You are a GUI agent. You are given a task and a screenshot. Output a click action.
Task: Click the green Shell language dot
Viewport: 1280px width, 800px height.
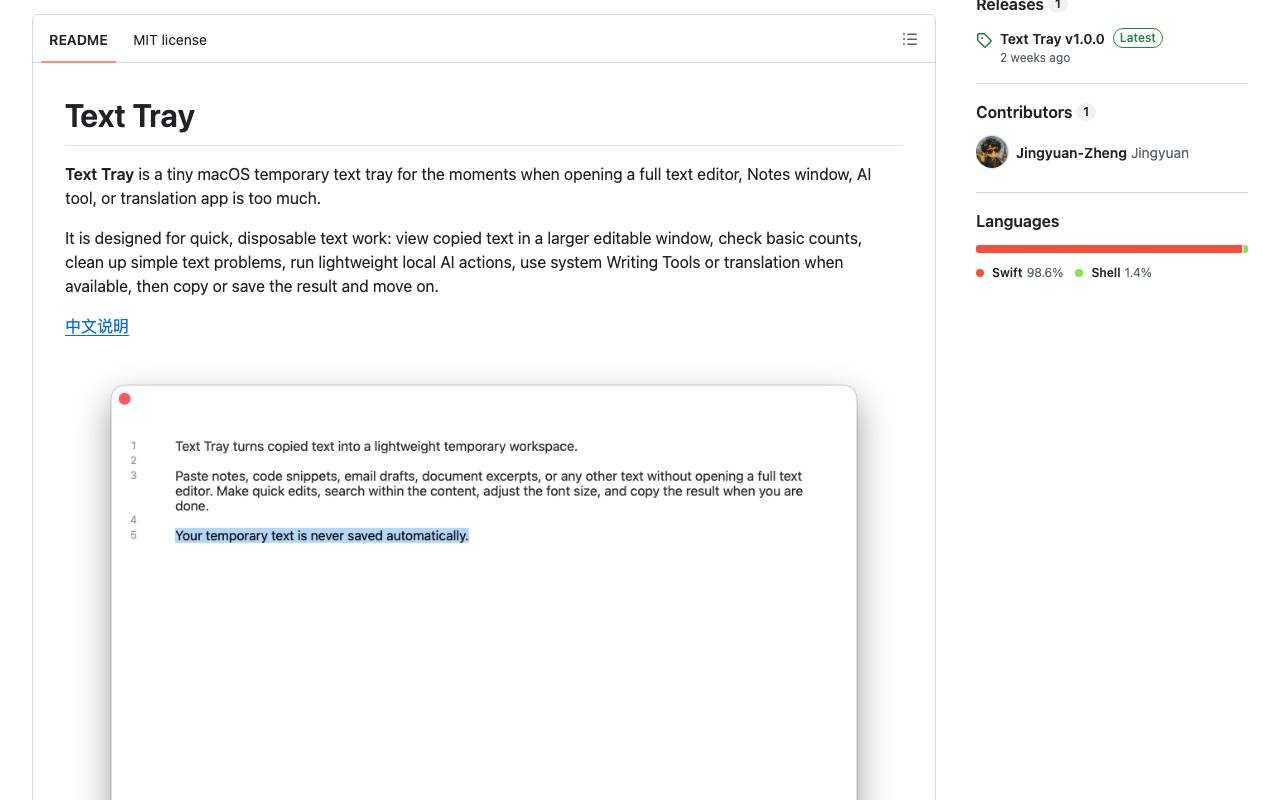click(x=1079, y=273)
